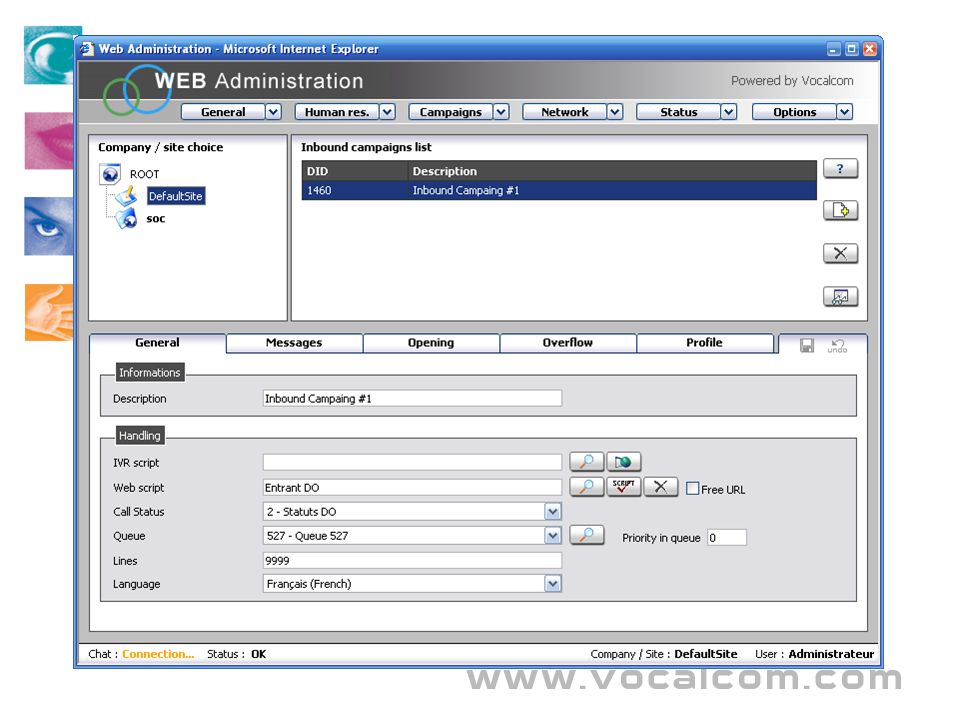
Task: Click the Network menu button
Action: 564,112
